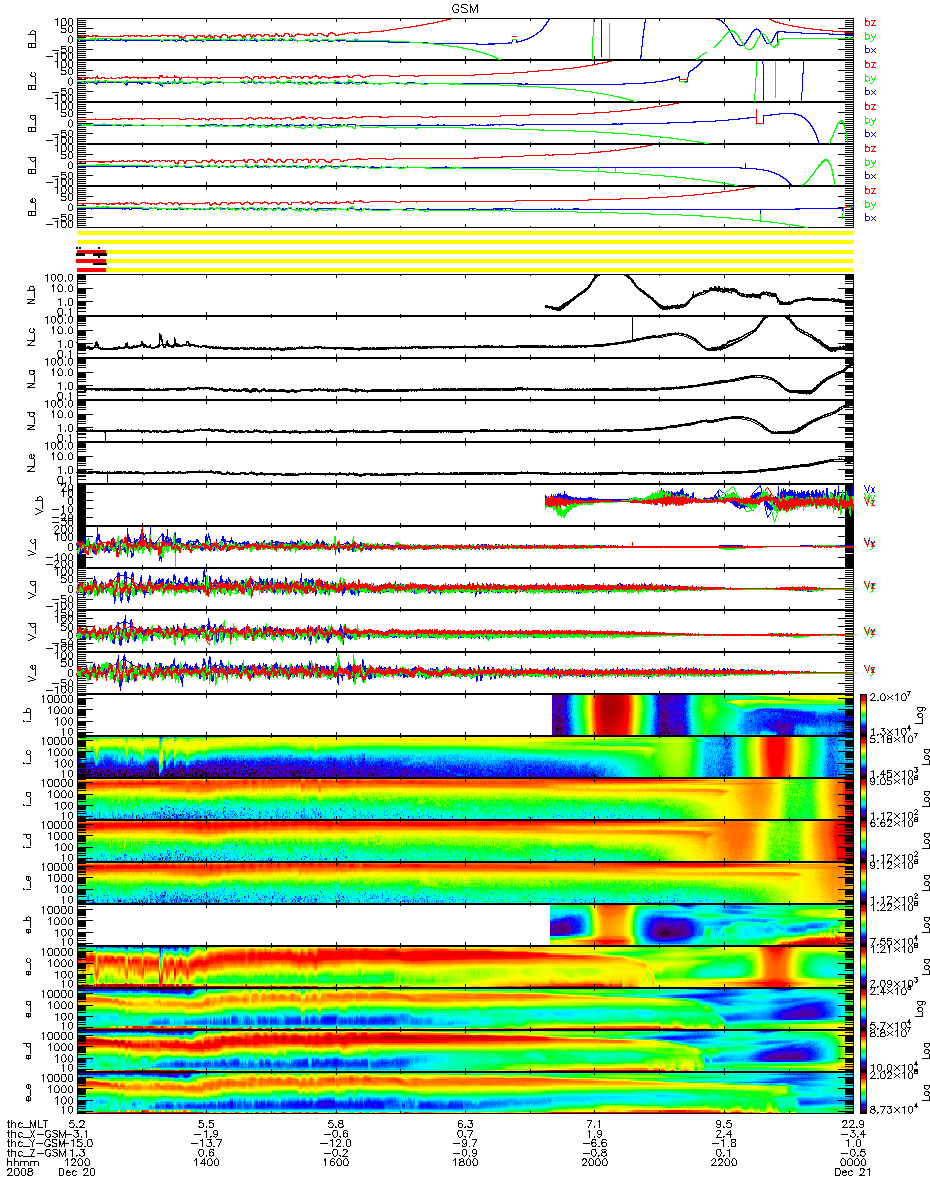Click the 0000 time tick label

[x=852, y=1165]
